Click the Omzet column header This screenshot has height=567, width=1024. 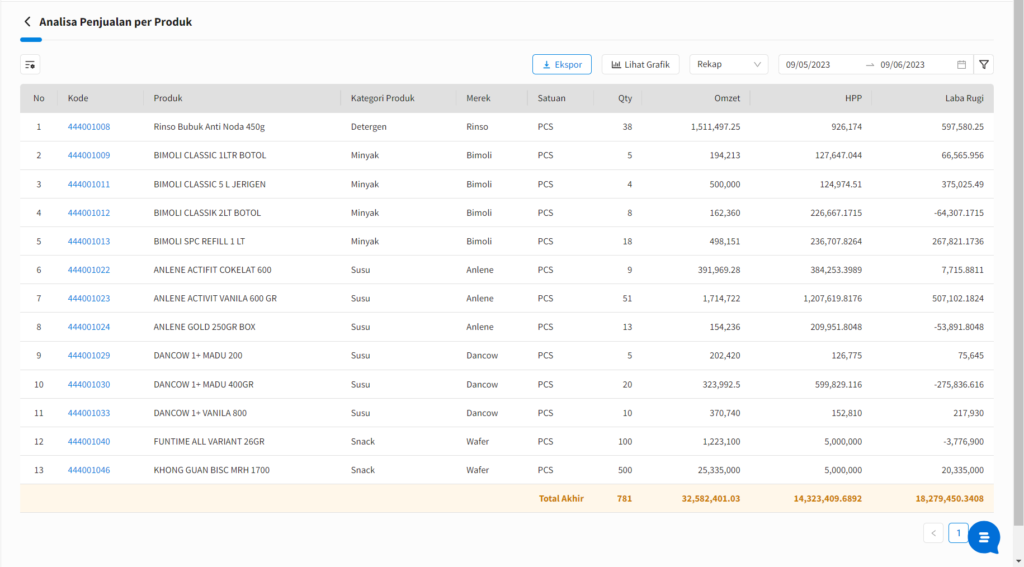[725, 98]
